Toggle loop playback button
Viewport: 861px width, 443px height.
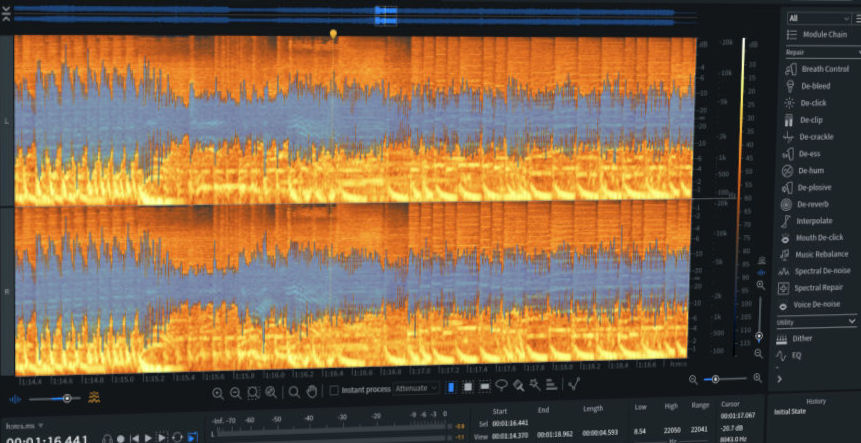[x=177, y=438]
